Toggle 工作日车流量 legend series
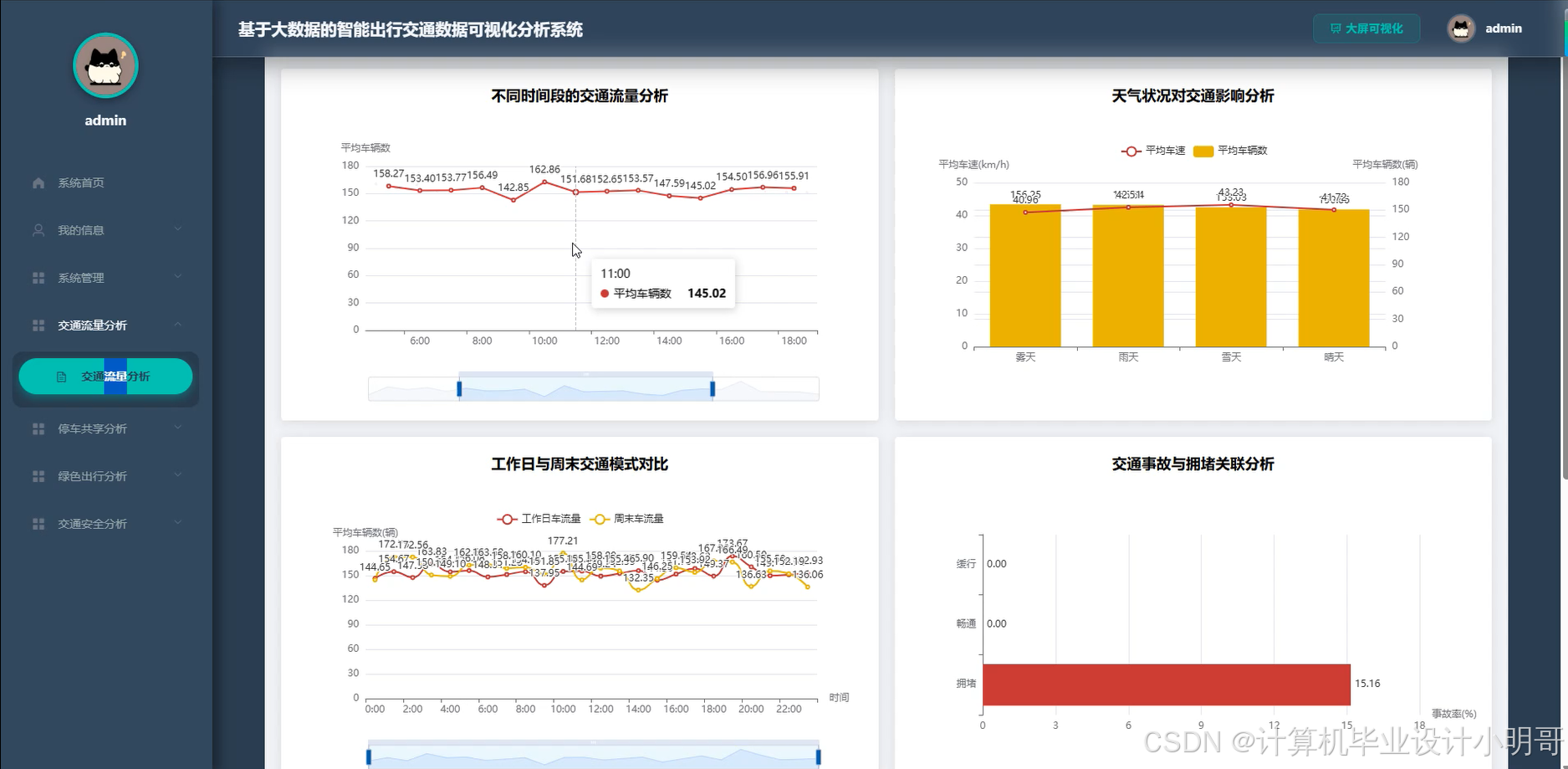 tap(539, 519)
